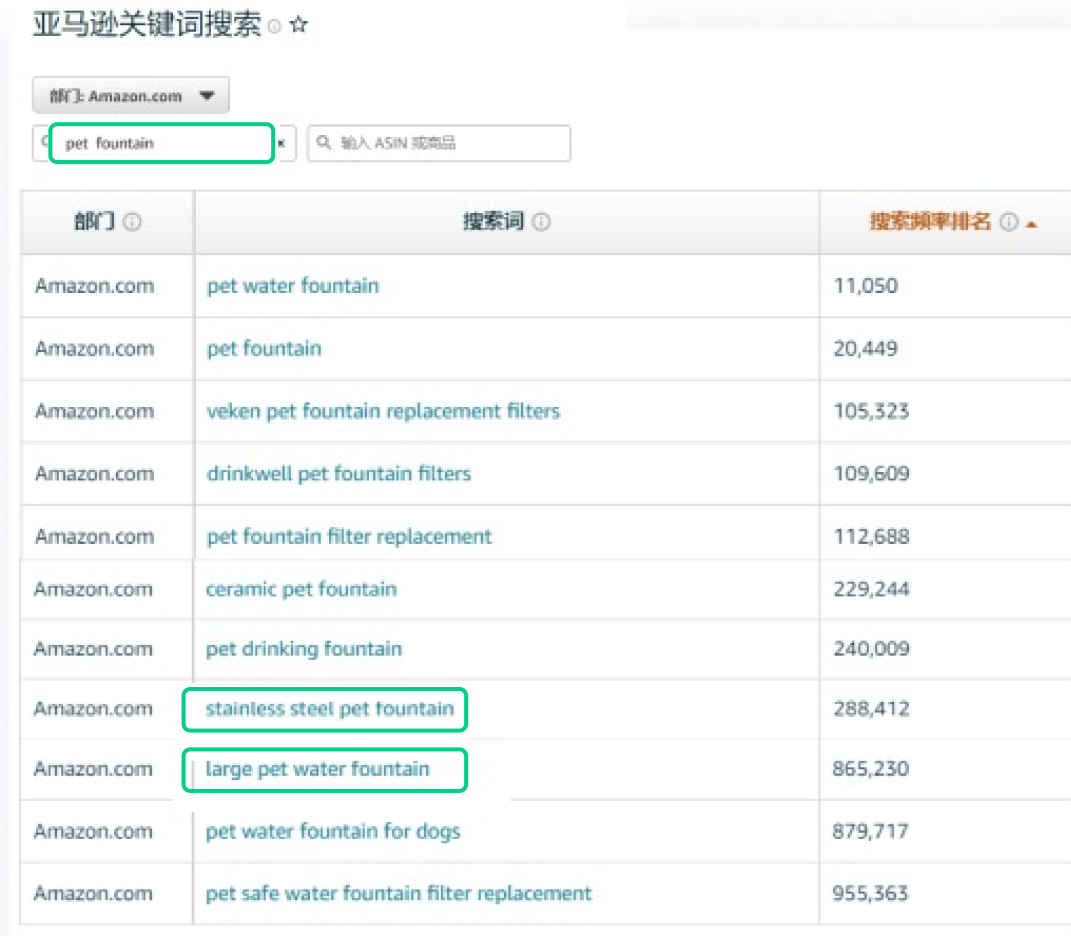1071x936 pixels.
Task: Clear the 'pet fountain' search with the x icon
Action: point(281,144)
